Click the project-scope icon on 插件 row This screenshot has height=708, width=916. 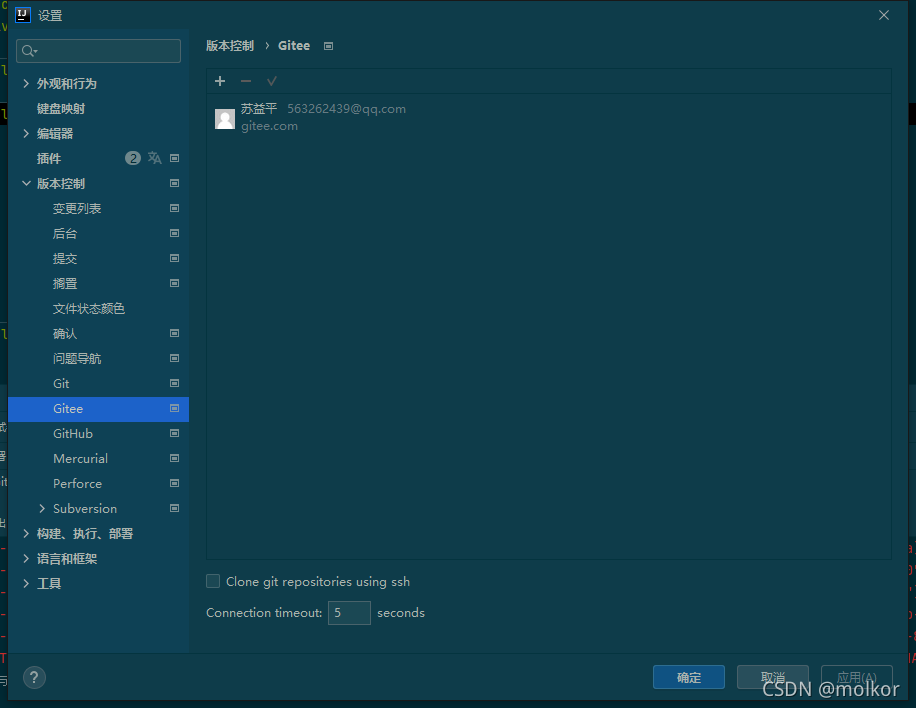(174, 158)
